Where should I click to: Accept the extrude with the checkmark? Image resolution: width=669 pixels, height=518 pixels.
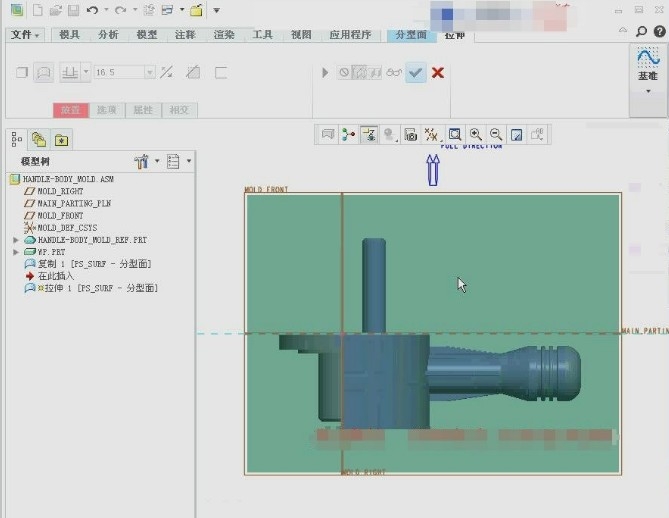pos(416,73)
